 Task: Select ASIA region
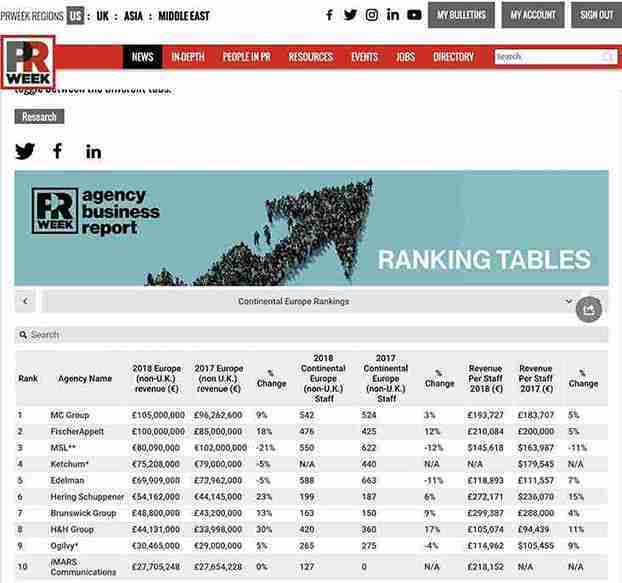[133, 16]
